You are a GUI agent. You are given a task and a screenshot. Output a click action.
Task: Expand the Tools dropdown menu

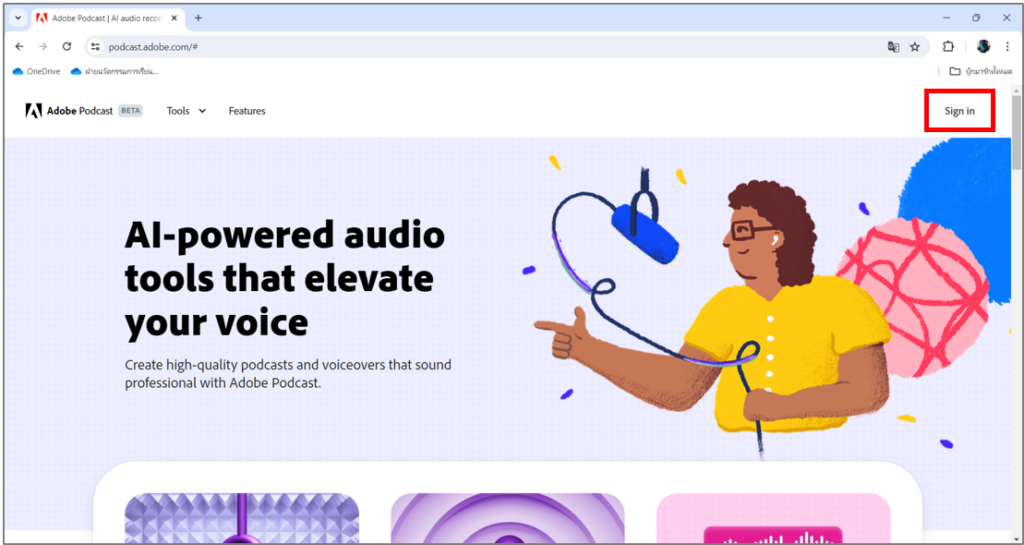pos(186,111)
